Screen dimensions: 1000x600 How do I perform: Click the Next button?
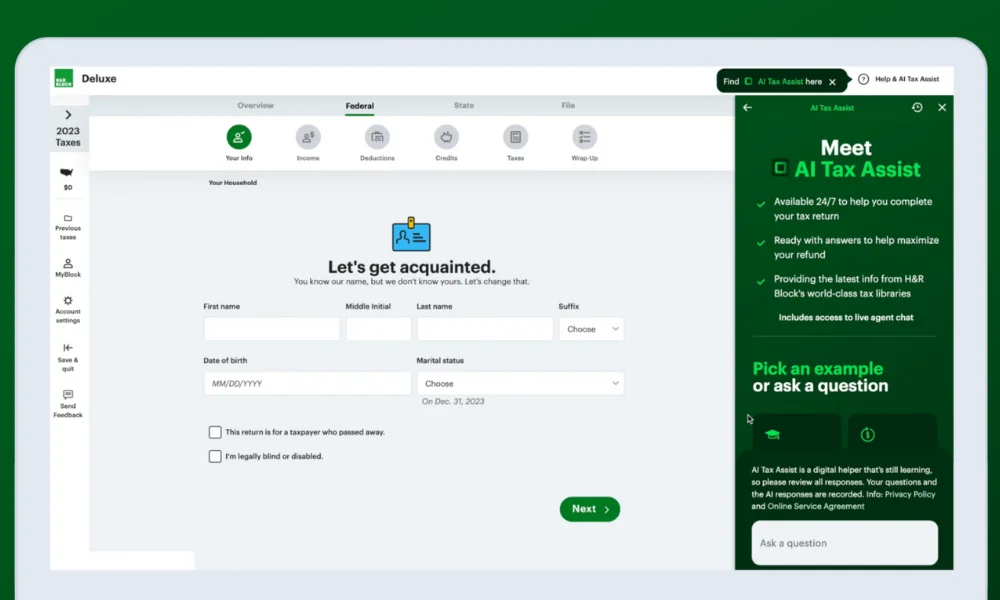click(589, 509)
